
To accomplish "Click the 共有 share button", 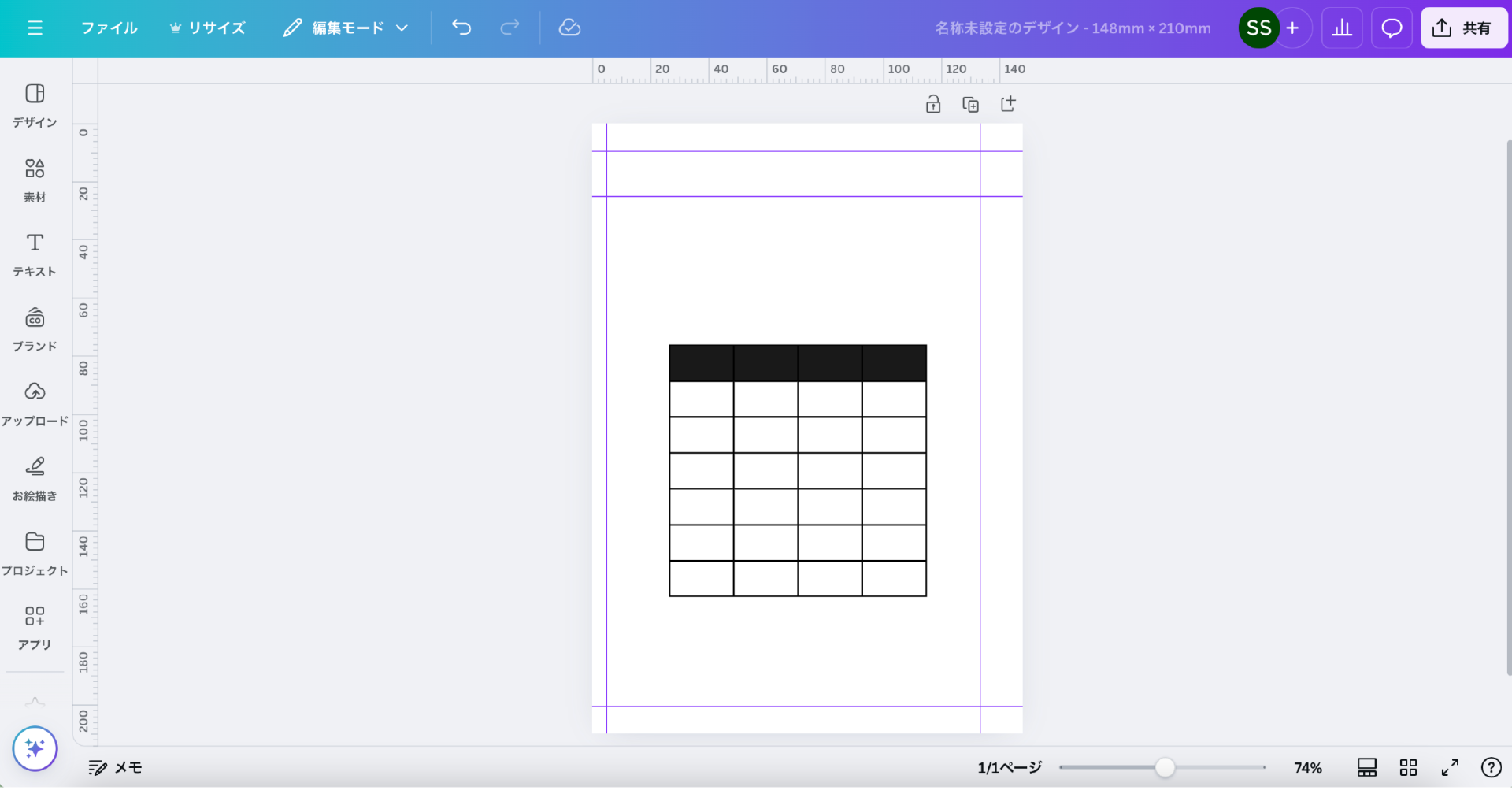I will pyautogui.click(x=1463, y=28).
